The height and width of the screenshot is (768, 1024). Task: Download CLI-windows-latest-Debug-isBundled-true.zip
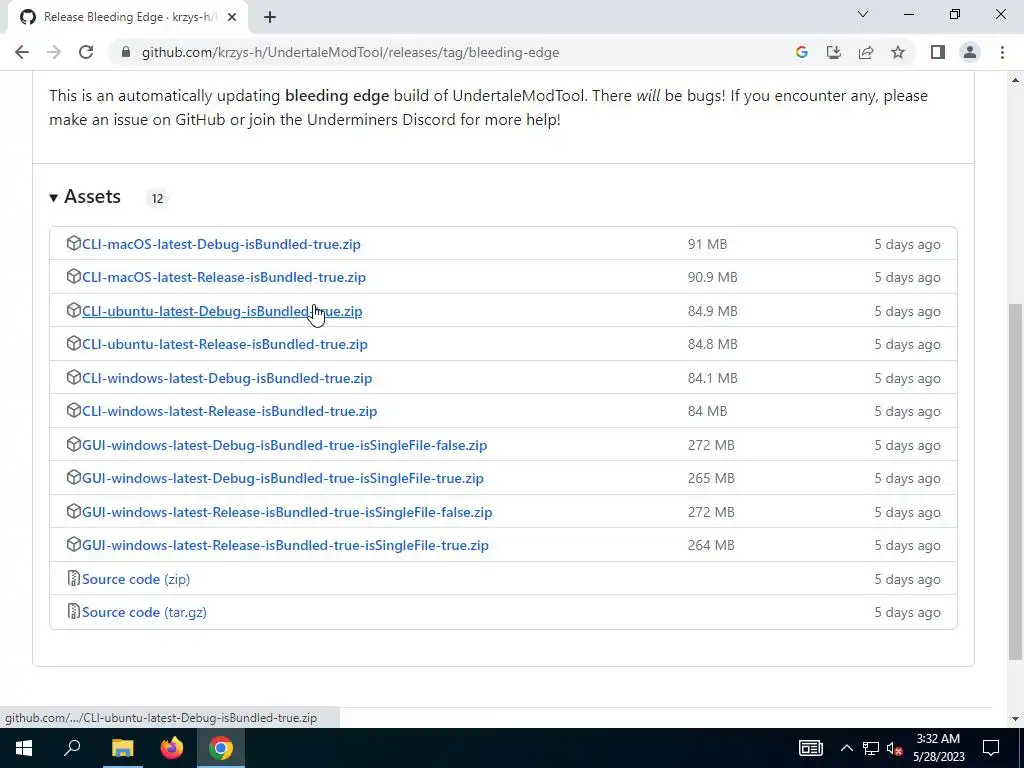(227, 378)
